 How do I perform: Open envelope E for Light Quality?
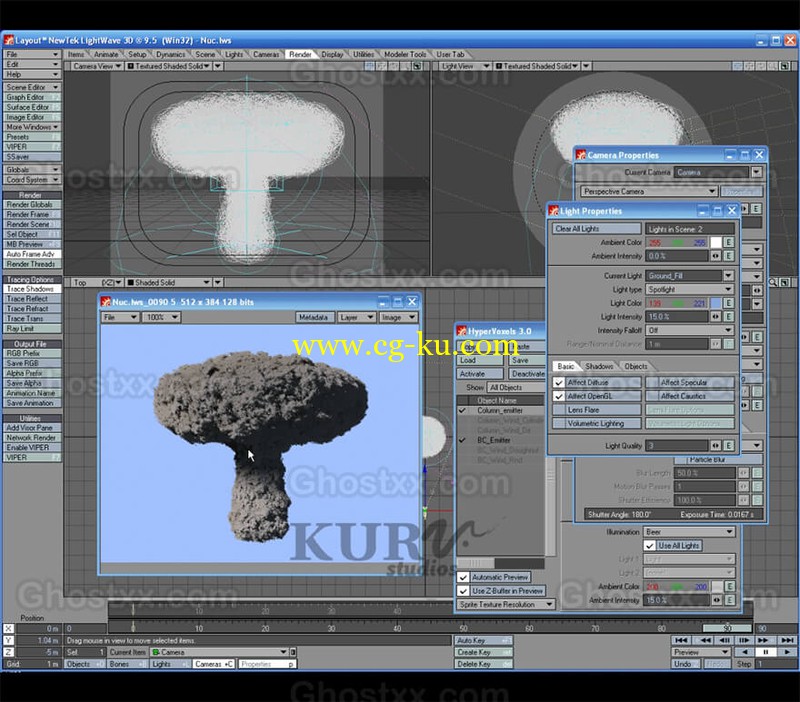point(729,446)
